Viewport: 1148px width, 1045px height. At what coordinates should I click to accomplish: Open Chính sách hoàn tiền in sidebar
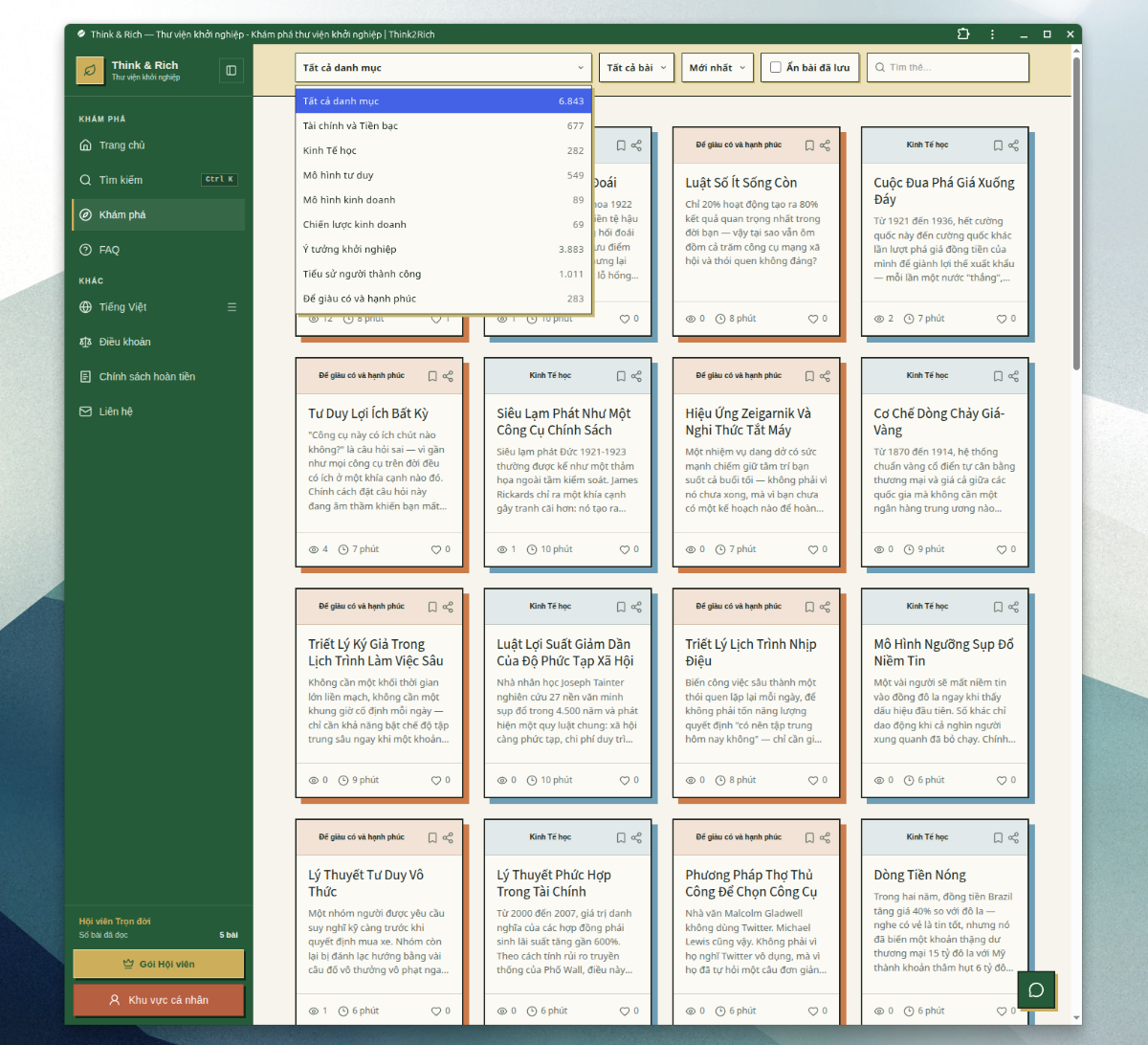point(158,377)
